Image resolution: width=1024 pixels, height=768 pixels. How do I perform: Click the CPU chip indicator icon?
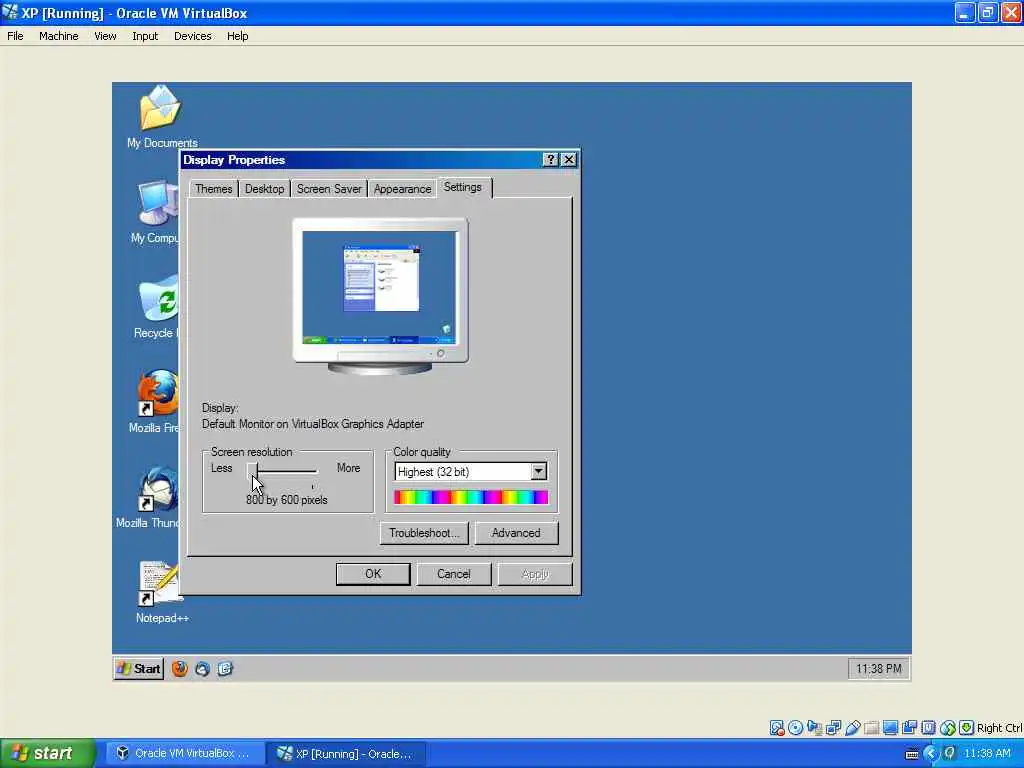(x=928, y=728)
